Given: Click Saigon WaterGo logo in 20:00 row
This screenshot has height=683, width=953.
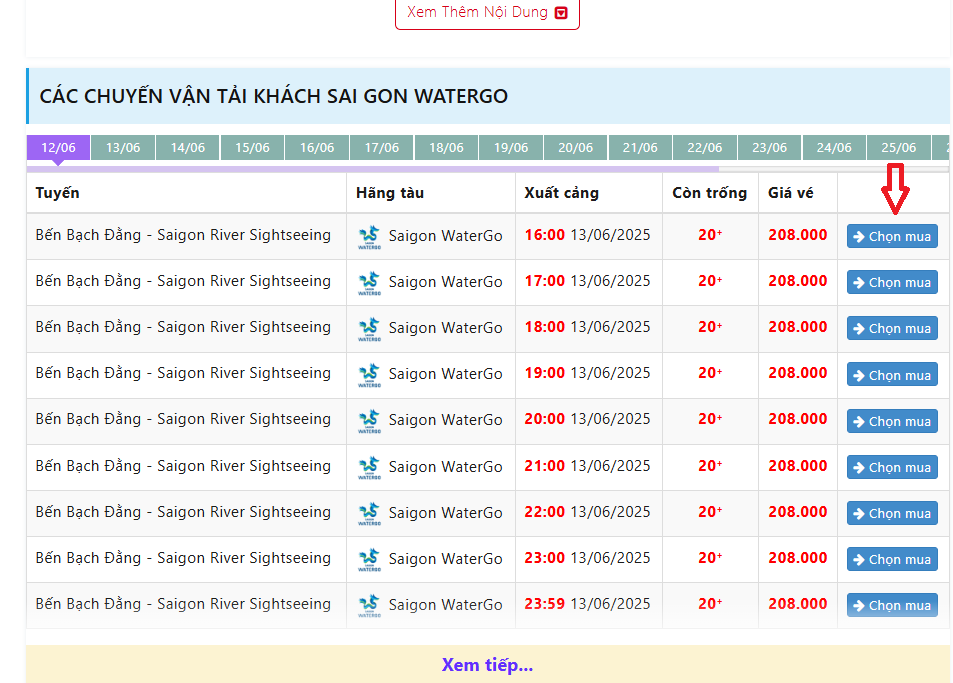Looking at the screenshot, I should click(369, 421).
